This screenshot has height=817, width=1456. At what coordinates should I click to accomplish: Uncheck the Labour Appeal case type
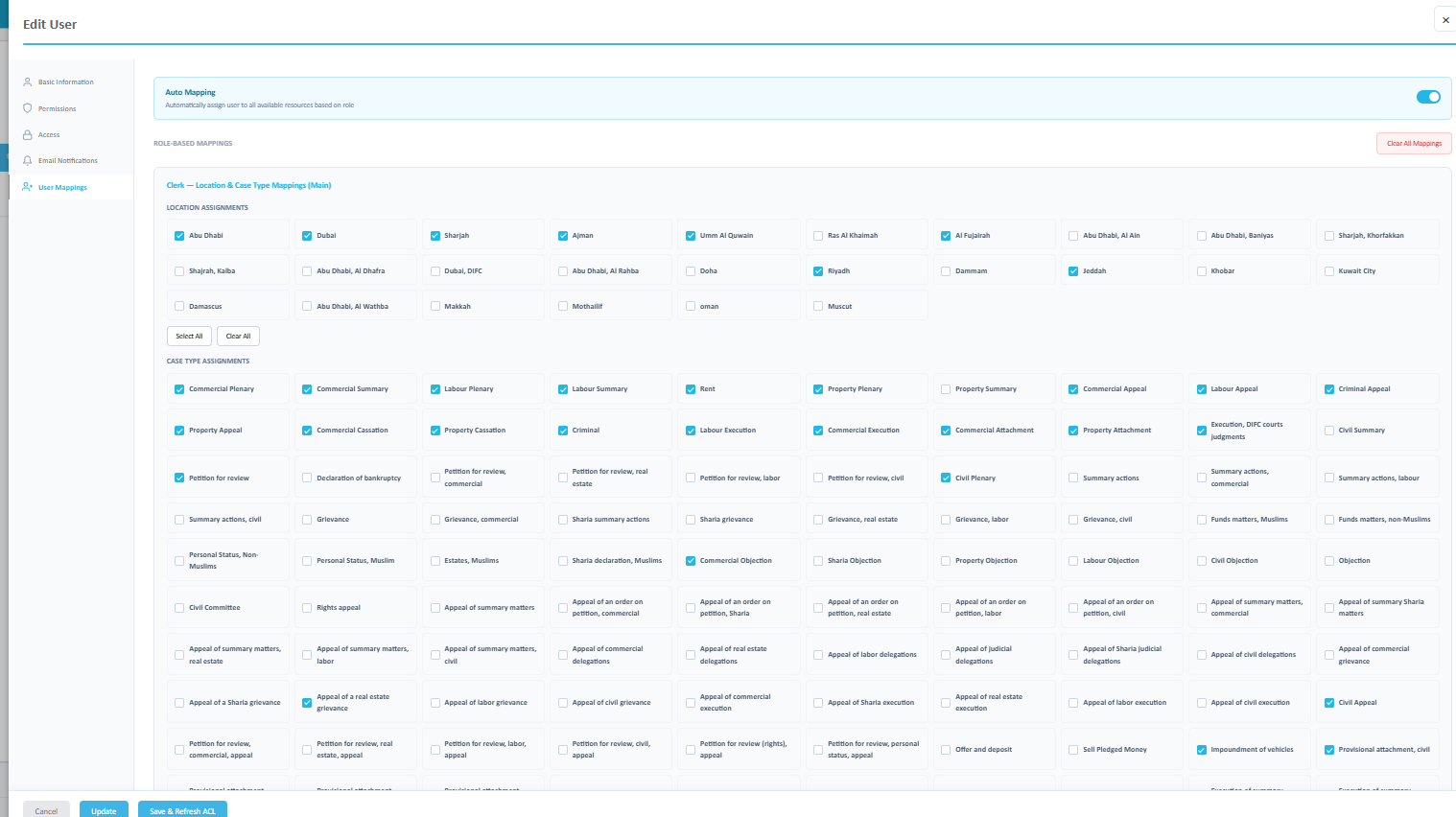(x=1202, y=389)
